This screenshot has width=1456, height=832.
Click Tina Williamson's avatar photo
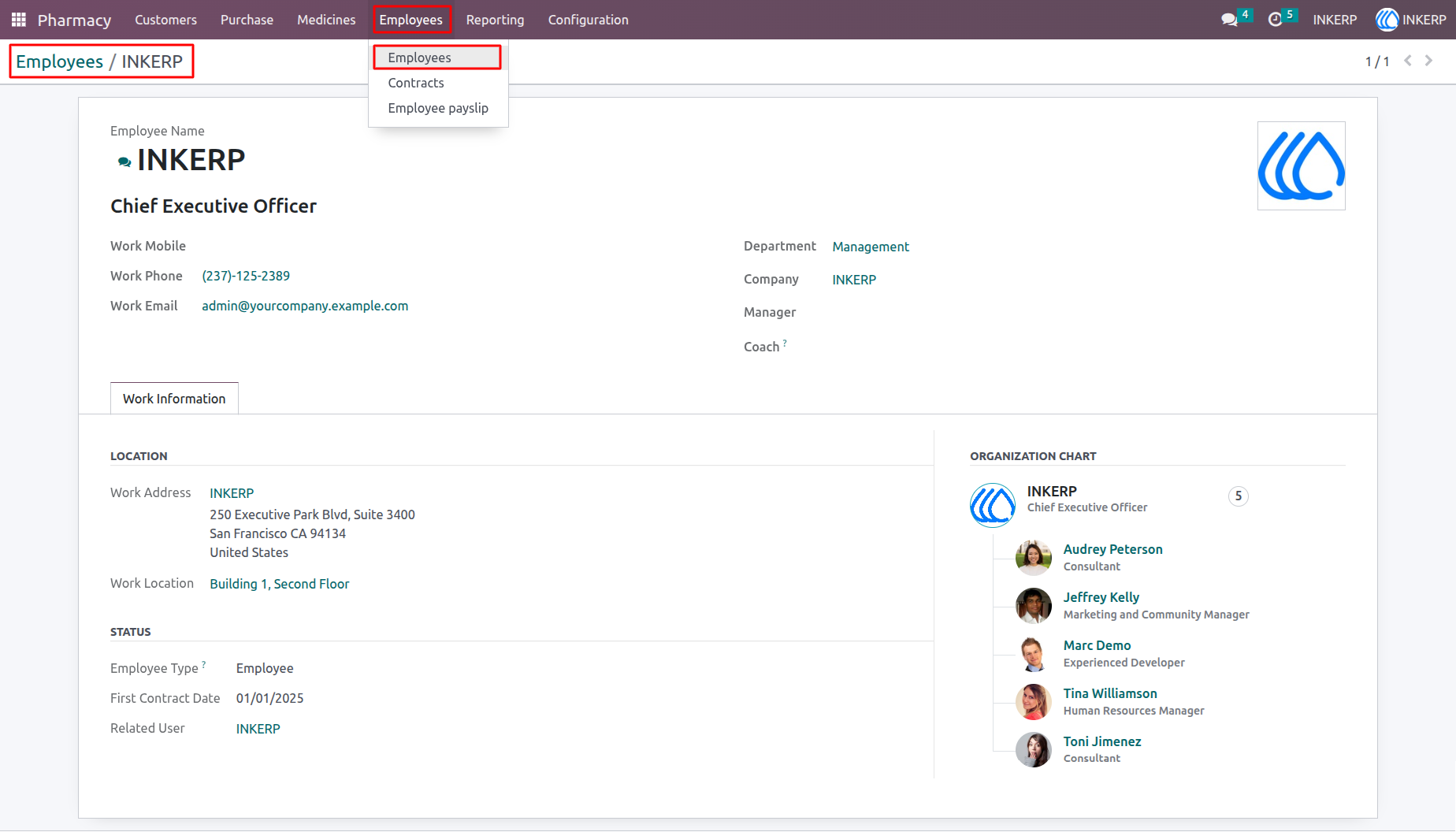point(1034,701)
